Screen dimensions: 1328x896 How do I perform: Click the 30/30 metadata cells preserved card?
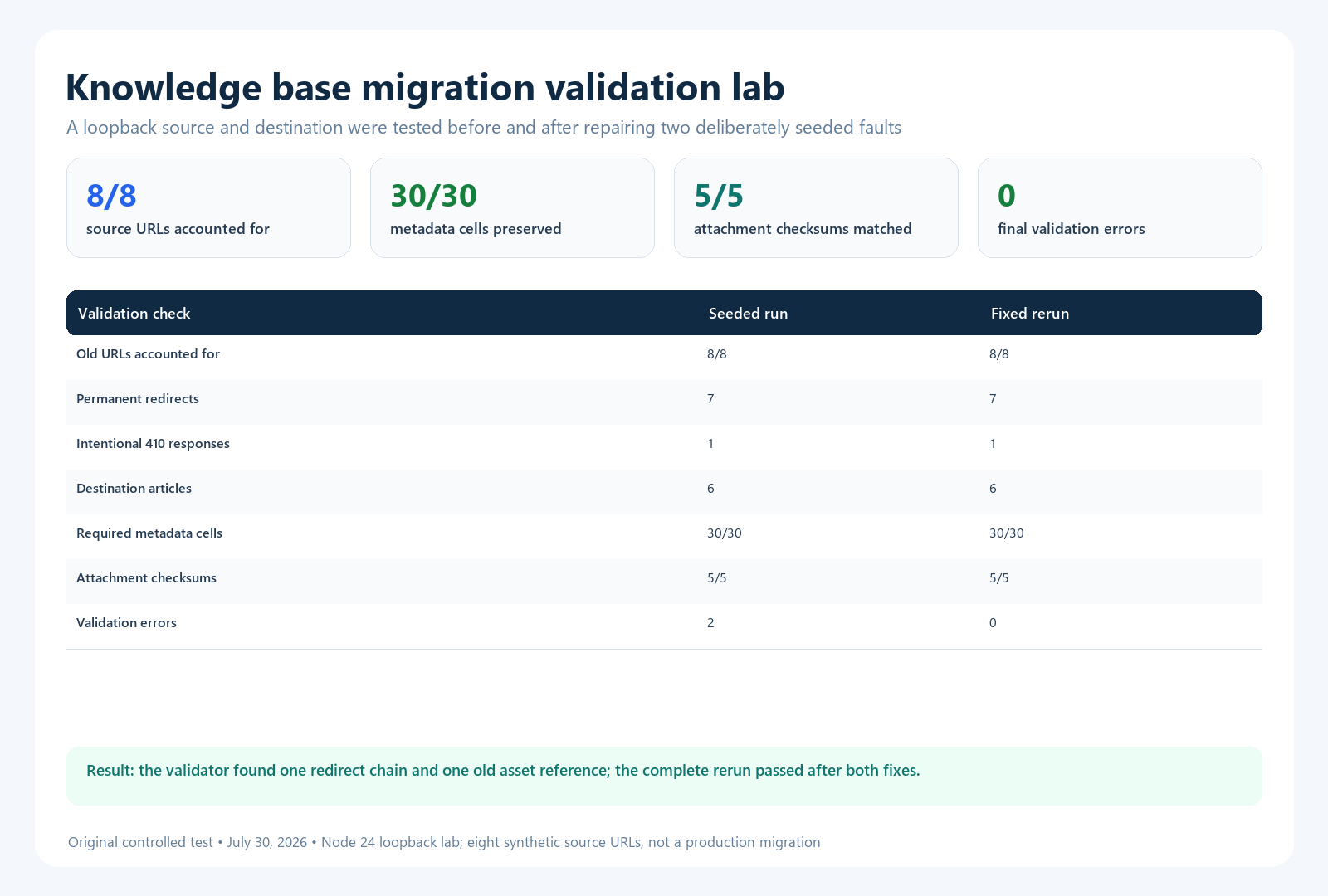(512, 207)
